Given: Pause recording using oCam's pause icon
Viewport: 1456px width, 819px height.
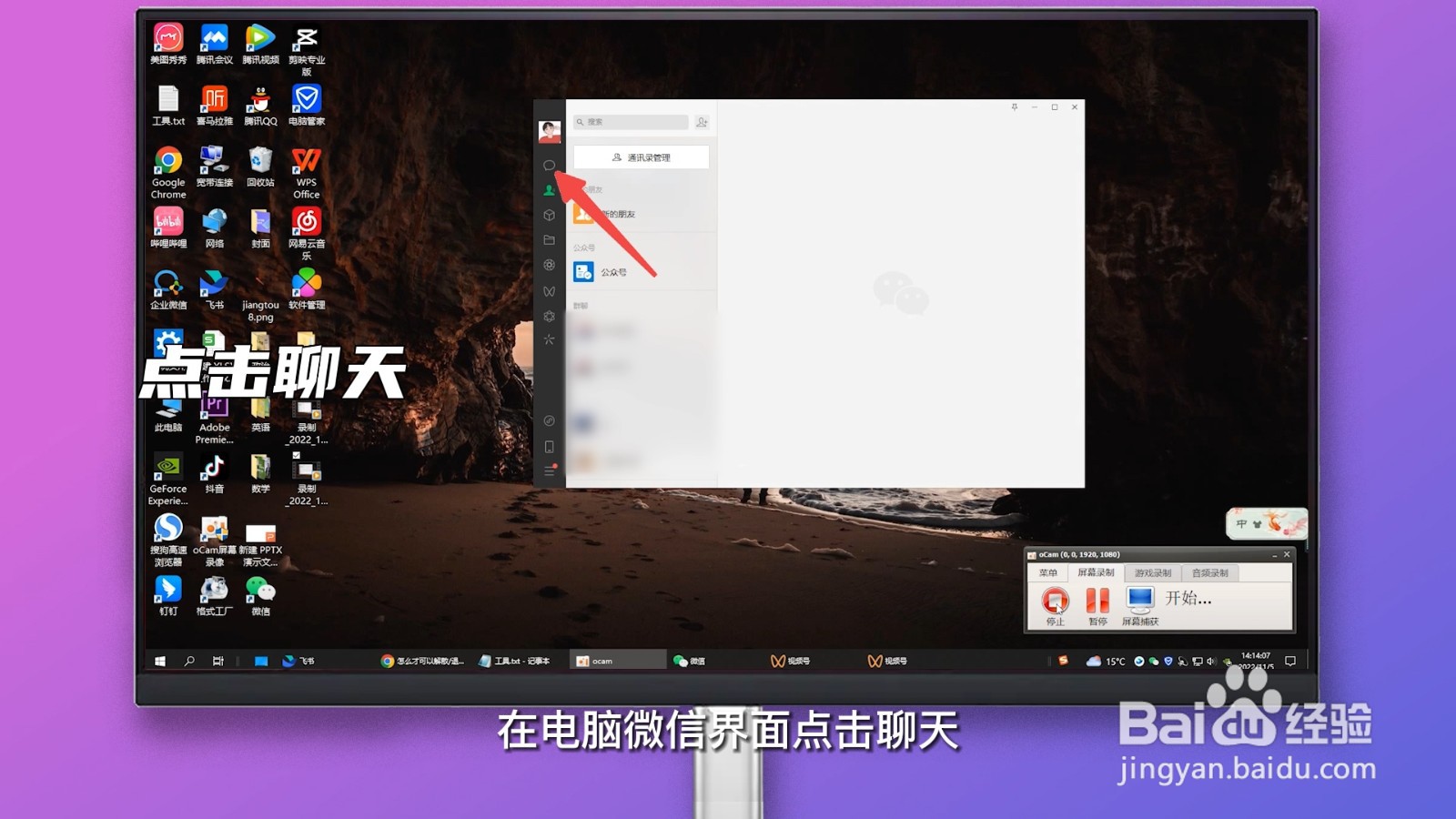Looking at the screenshot, I should 1097,601.
